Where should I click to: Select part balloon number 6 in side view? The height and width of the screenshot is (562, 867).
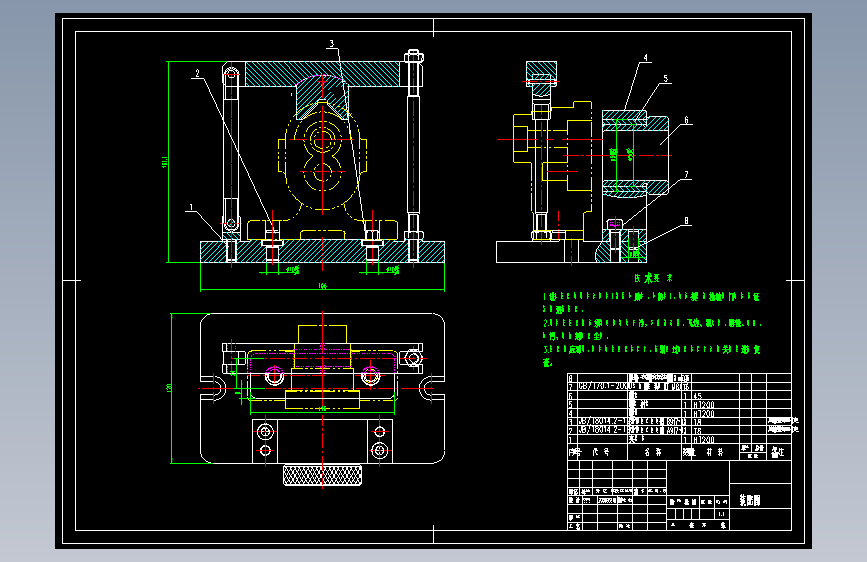[x=686, y=119]
